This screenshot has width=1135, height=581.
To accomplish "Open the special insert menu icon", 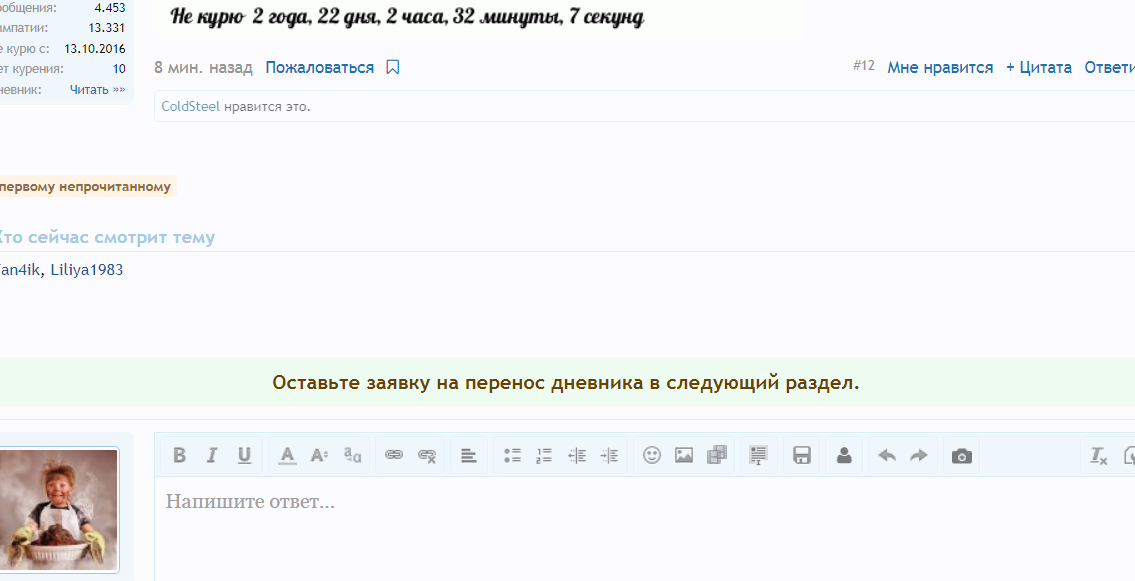I will click(758, 455).
